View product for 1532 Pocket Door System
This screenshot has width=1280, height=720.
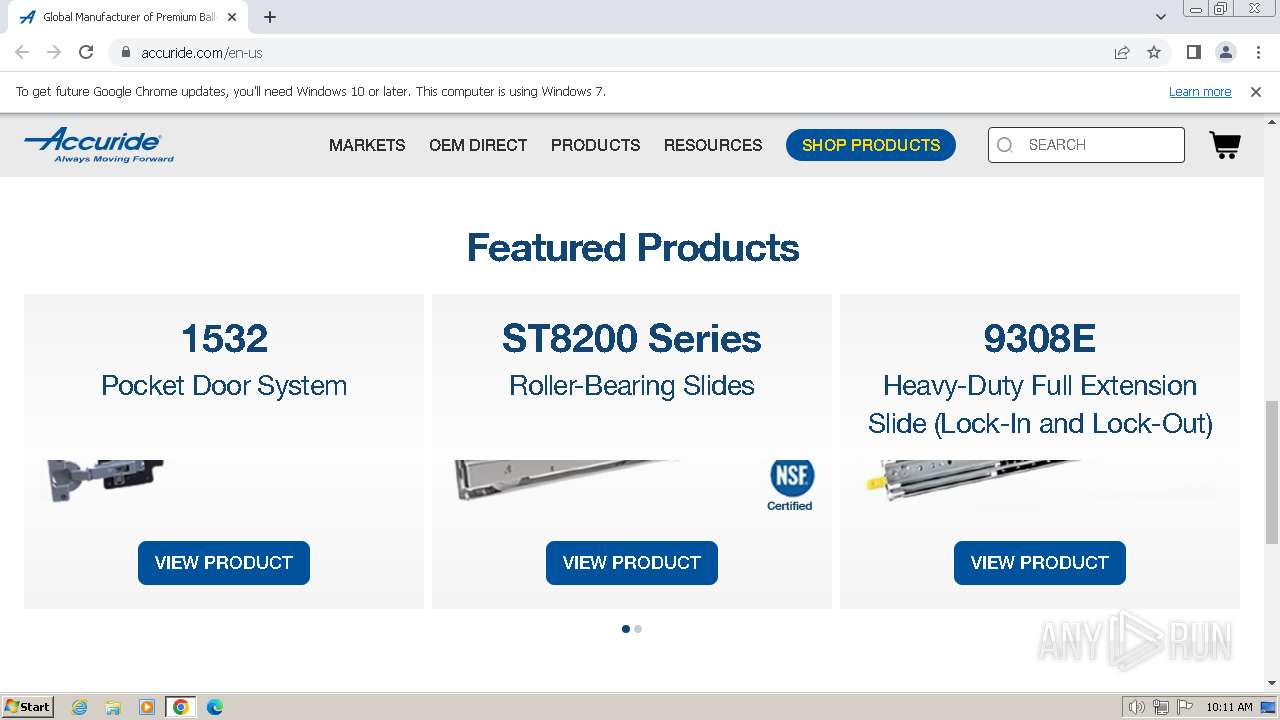point(224,563)
